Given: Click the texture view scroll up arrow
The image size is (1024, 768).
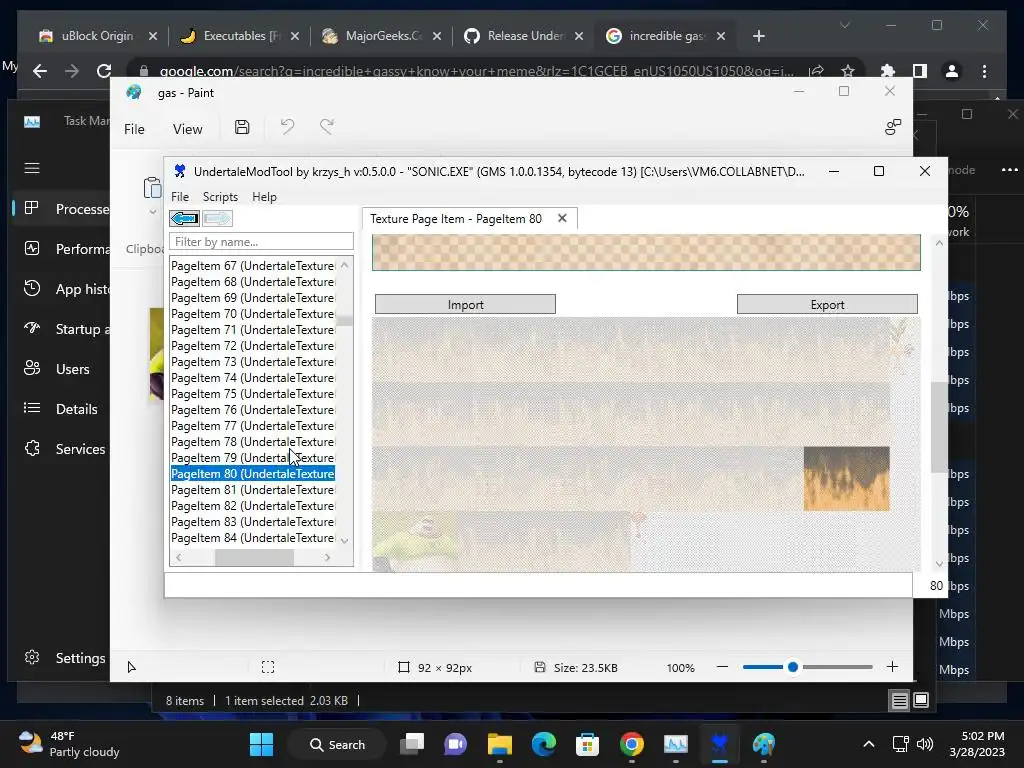Looking at the screenshot, I should pyautogui.click(x=939, y=243).
